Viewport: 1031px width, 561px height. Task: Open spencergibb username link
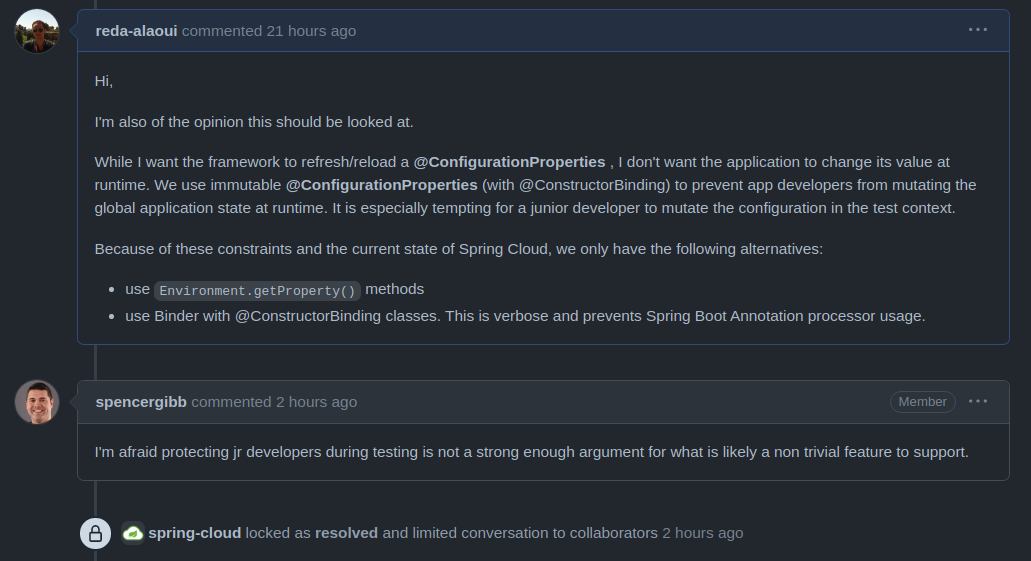coord(141,402)
